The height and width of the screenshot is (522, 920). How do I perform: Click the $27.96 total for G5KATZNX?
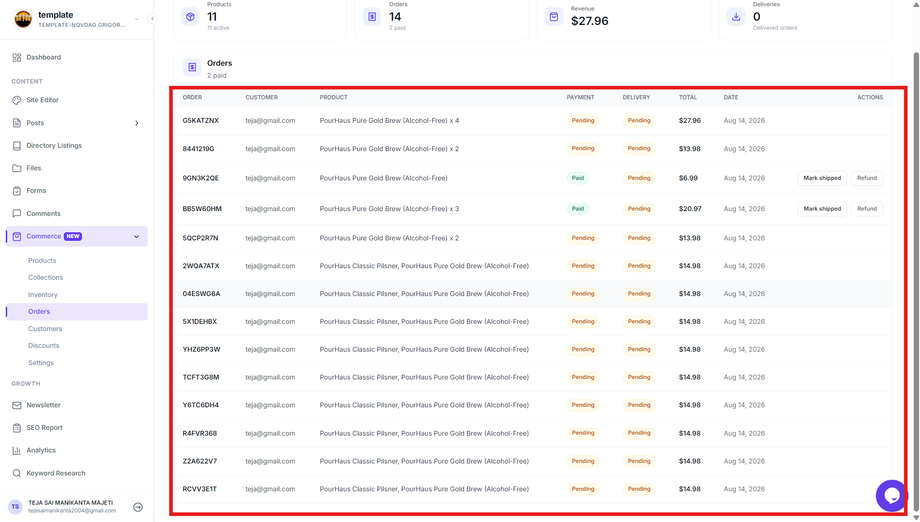[690, 121]
